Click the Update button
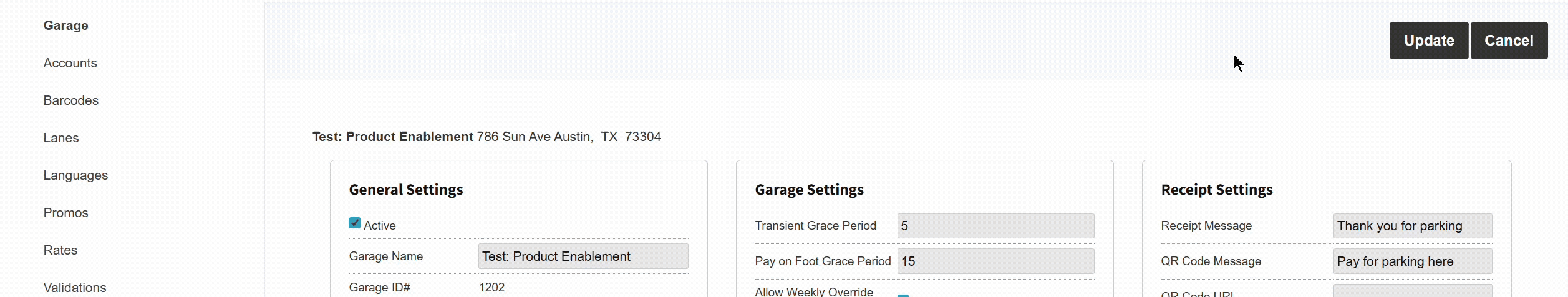 tap(1428, 41)
